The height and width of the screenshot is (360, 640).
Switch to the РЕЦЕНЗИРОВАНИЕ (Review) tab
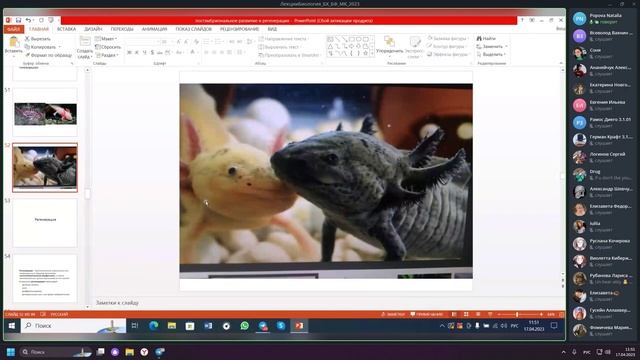tap(240, 29)
